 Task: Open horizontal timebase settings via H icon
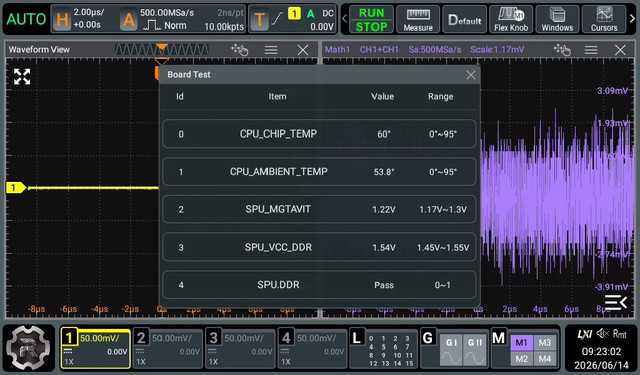pyautogui.click(x=62, y=19)
